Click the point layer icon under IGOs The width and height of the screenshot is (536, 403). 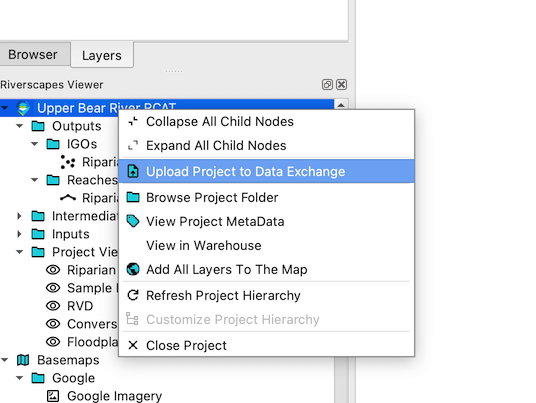pos(67,162)
